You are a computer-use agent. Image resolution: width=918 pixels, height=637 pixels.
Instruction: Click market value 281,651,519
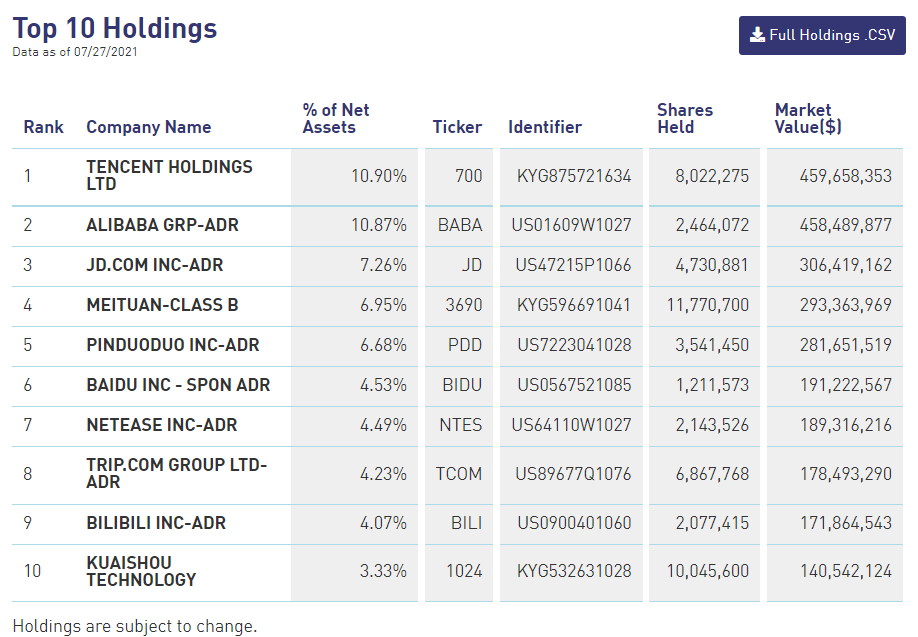[845, 345]
